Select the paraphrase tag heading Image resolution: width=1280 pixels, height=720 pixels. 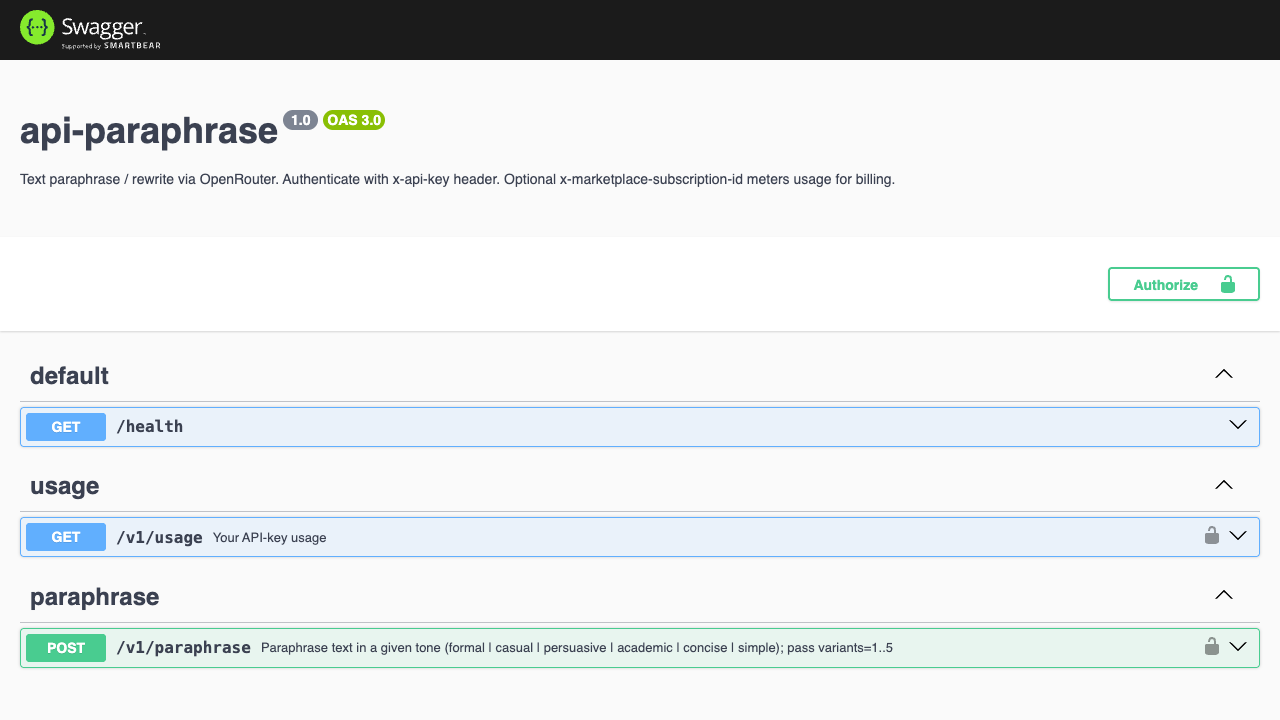94,597
